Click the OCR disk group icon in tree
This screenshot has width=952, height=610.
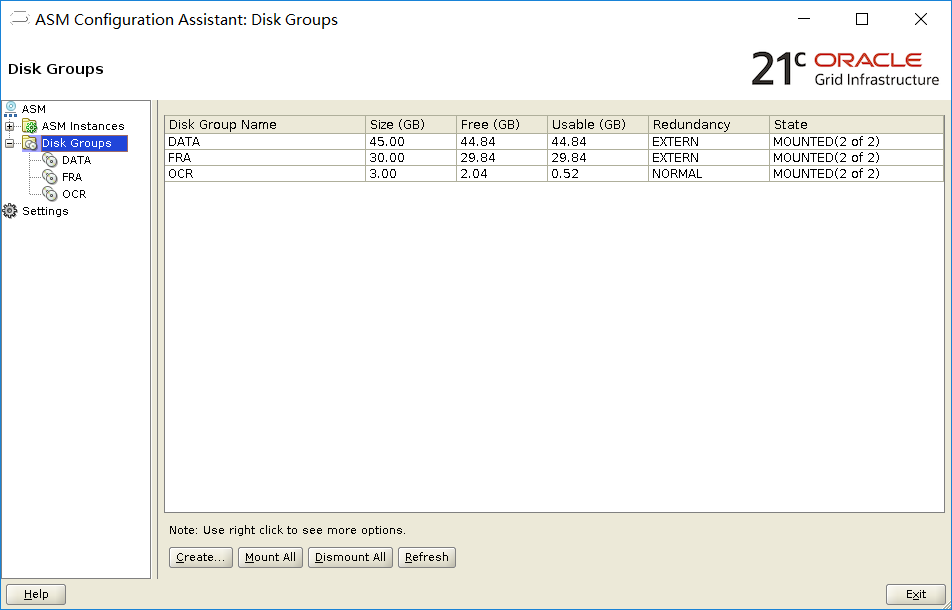click(50, 194)
